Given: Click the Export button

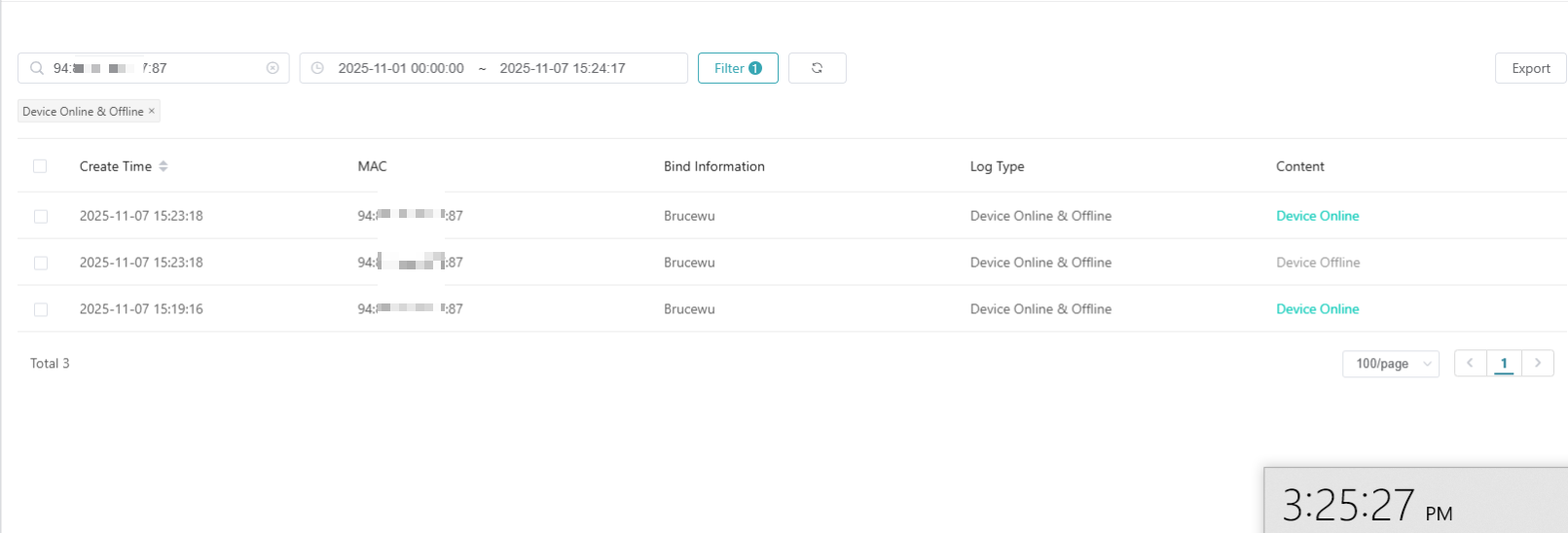Looking at the screenshot, I should click(x=1530, y=68).
